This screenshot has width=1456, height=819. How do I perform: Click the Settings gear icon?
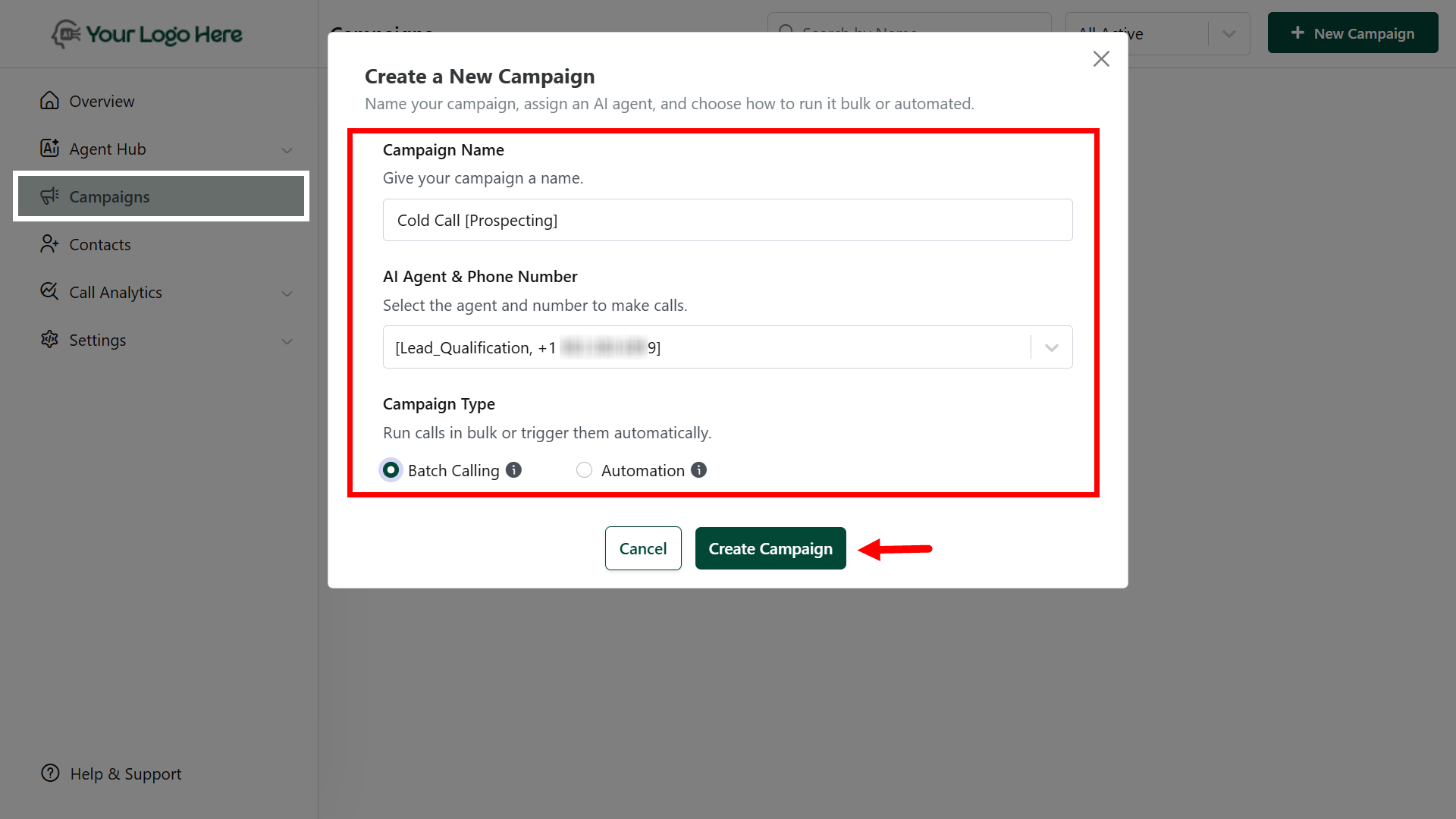tap(49, 340)
